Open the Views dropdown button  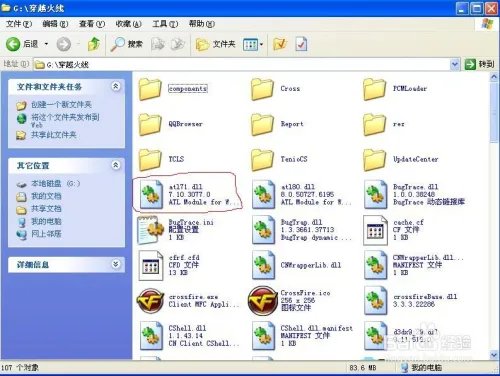[x=253, y=44]
